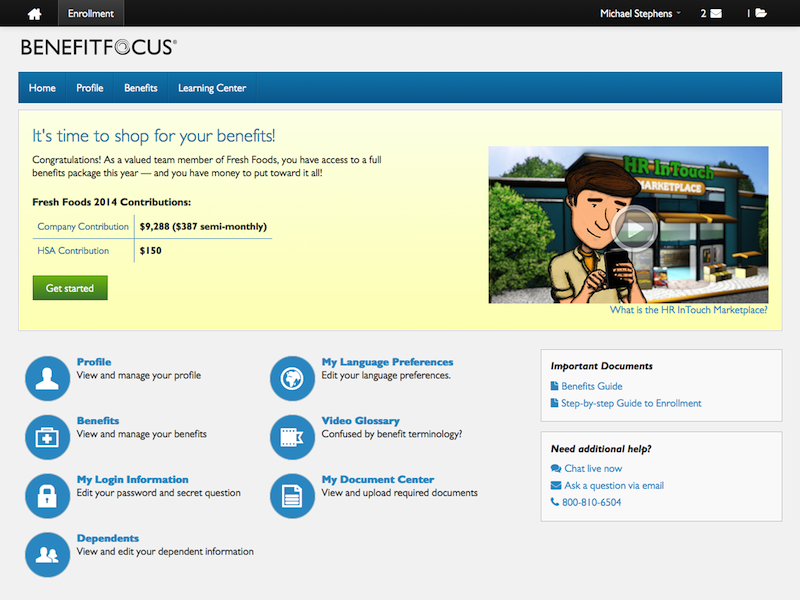800x600 pixels.
Task: Open What is the HR InTouch Marketplace link
Action: pos(689,310)
